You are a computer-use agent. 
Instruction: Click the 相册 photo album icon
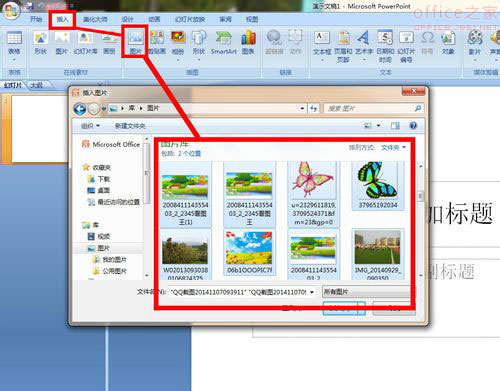[x=178, y=44]
